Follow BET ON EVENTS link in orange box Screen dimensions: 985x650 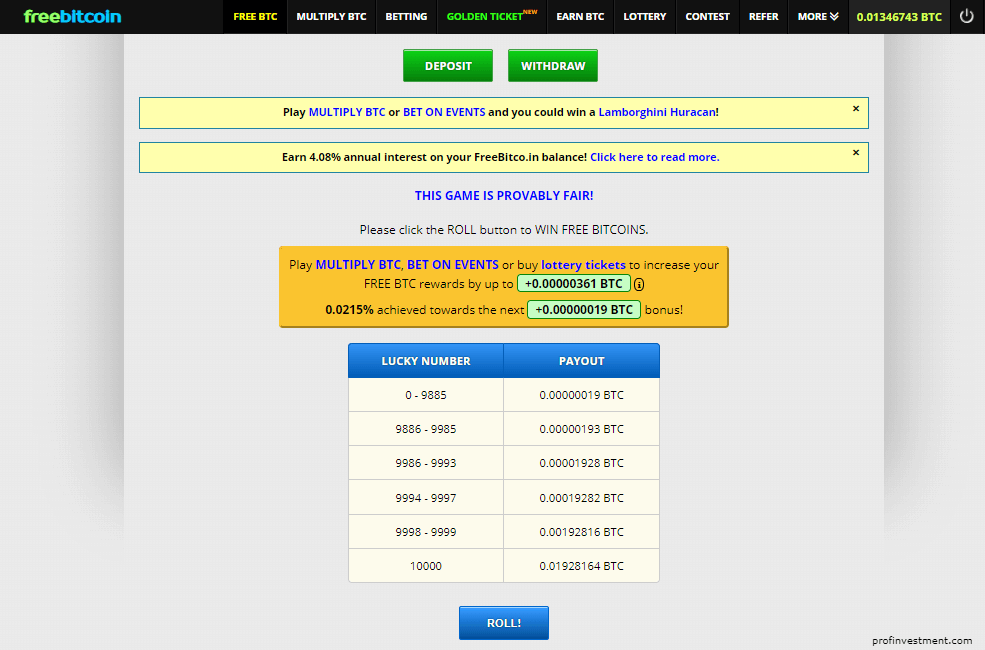453,265
